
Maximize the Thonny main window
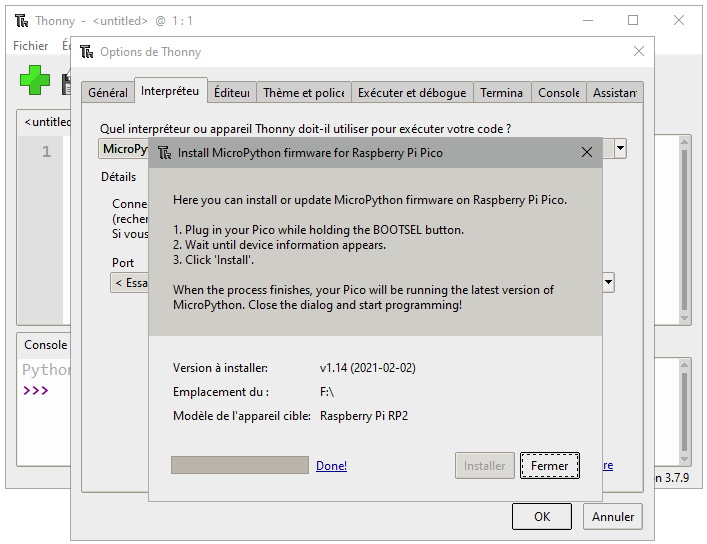(x=633, y=21)
